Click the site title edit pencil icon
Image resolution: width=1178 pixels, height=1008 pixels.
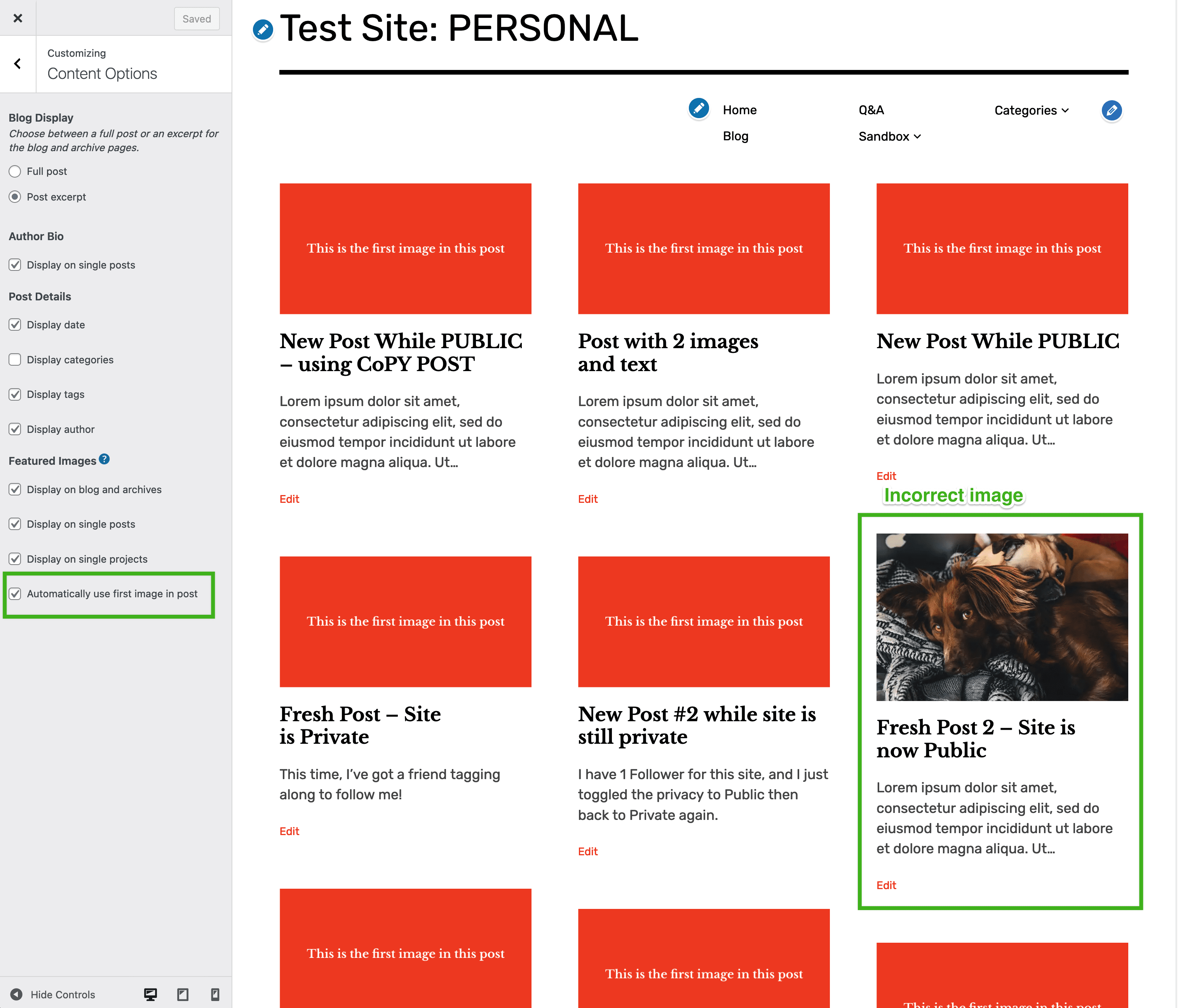click(263, 30)
